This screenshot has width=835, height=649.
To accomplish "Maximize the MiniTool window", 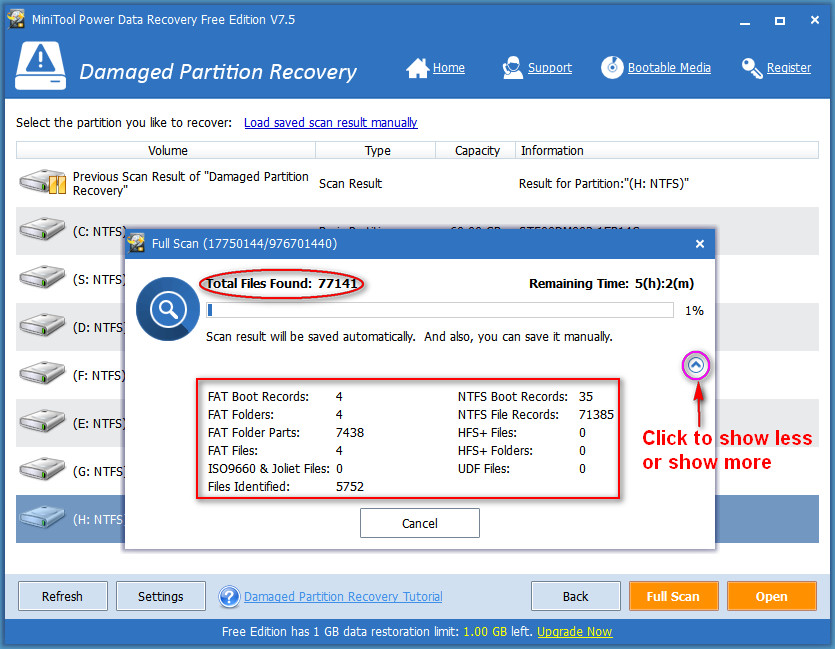I will [x=780, y=21].
